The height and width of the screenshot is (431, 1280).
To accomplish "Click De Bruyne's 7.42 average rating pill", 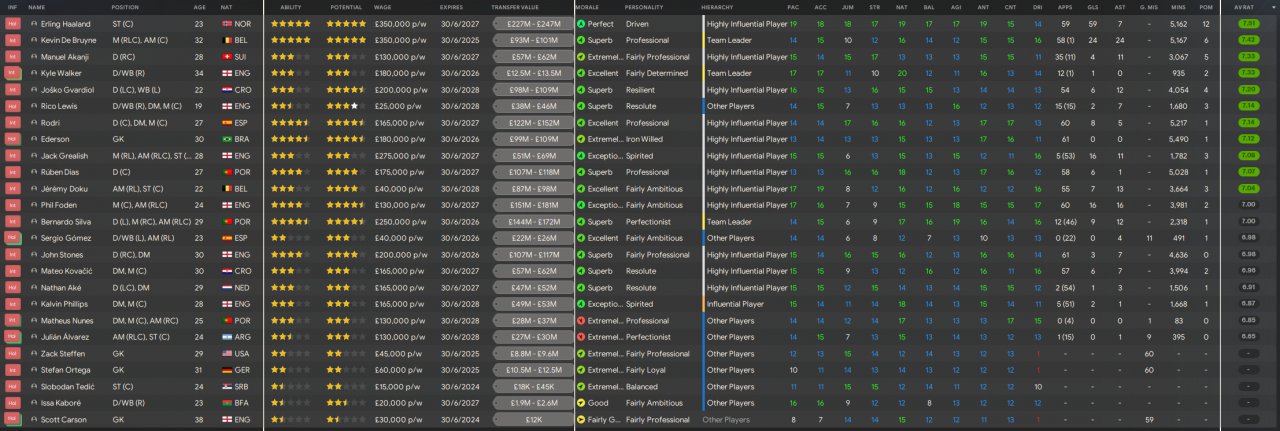I will point(1247,40).
